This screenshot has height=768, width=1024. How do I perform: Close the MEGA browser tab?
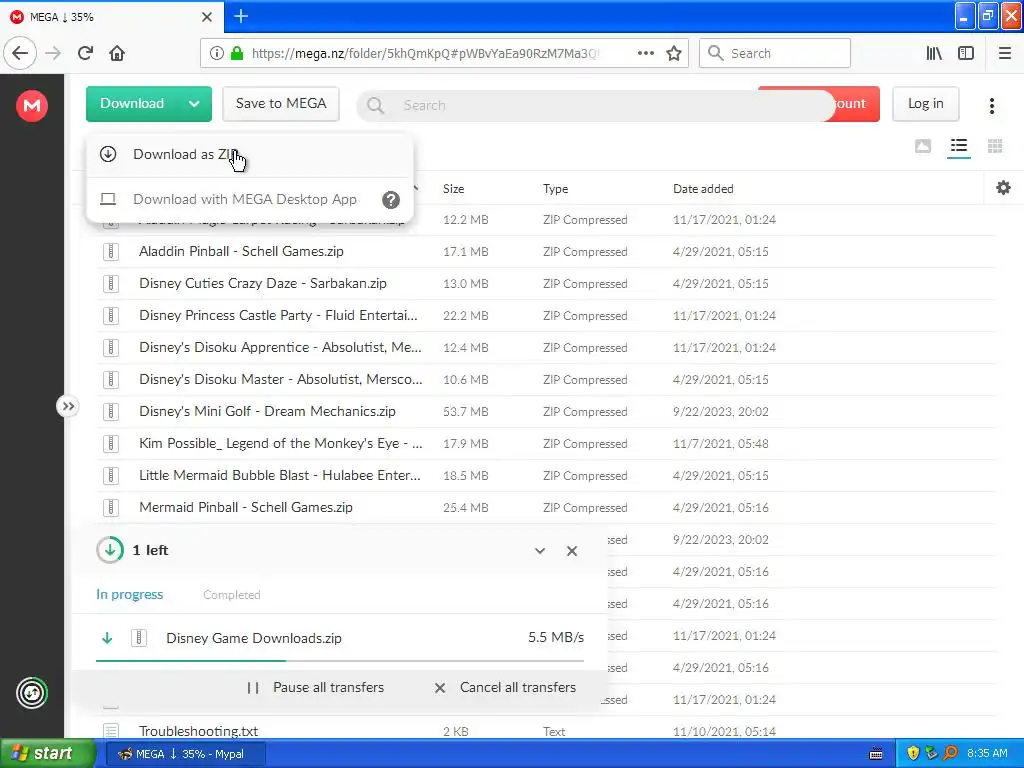207,17
